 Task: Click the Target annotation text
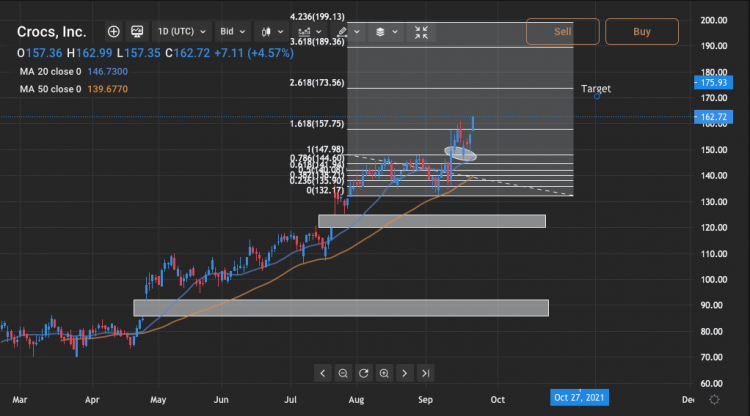click(x=596, y=88)
